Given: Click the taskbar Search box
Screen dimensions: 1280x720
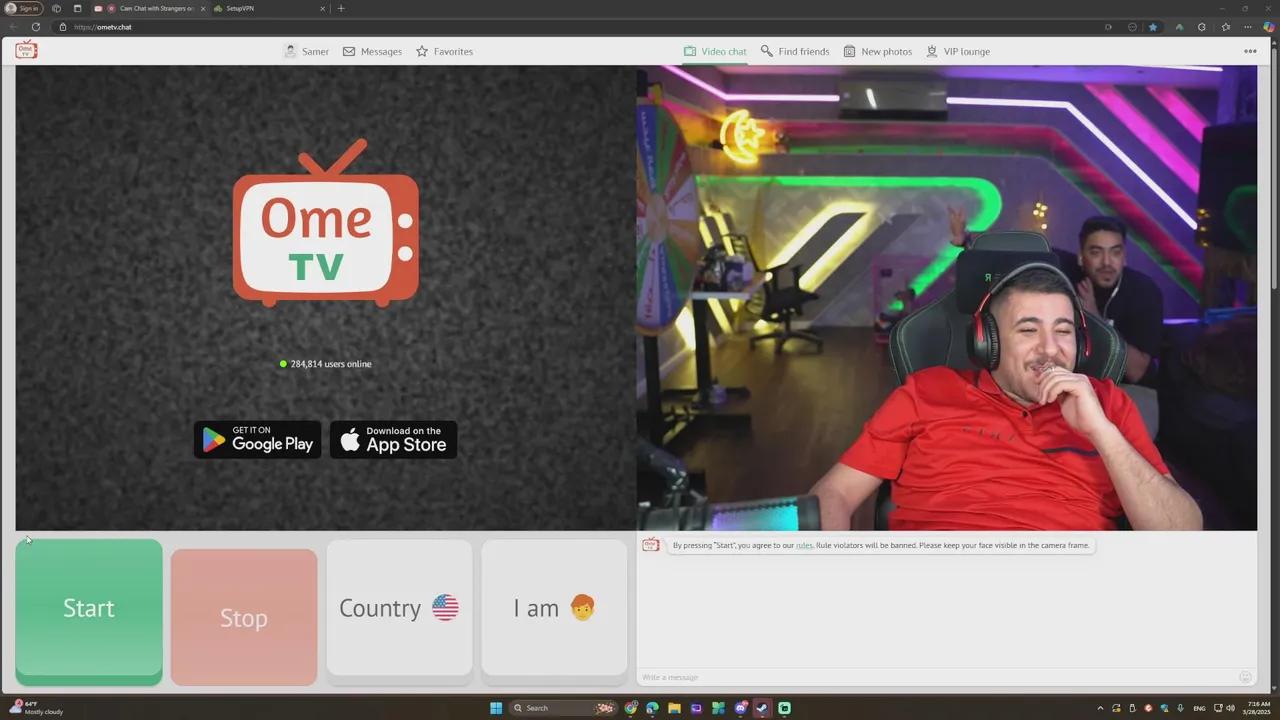Looking at the screenshot, I should [564, 708].
